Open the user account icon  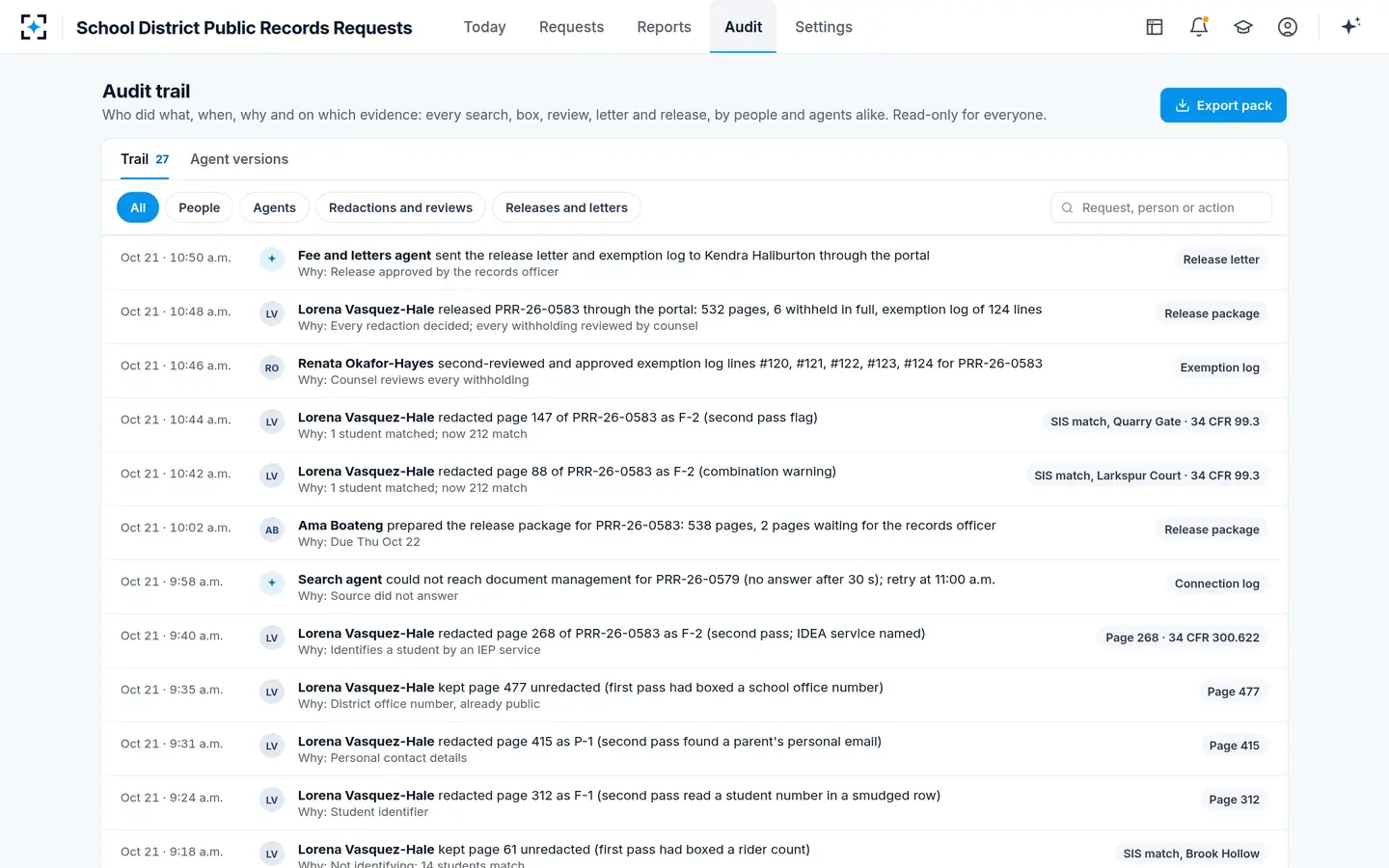click(x=1288, y=27)
